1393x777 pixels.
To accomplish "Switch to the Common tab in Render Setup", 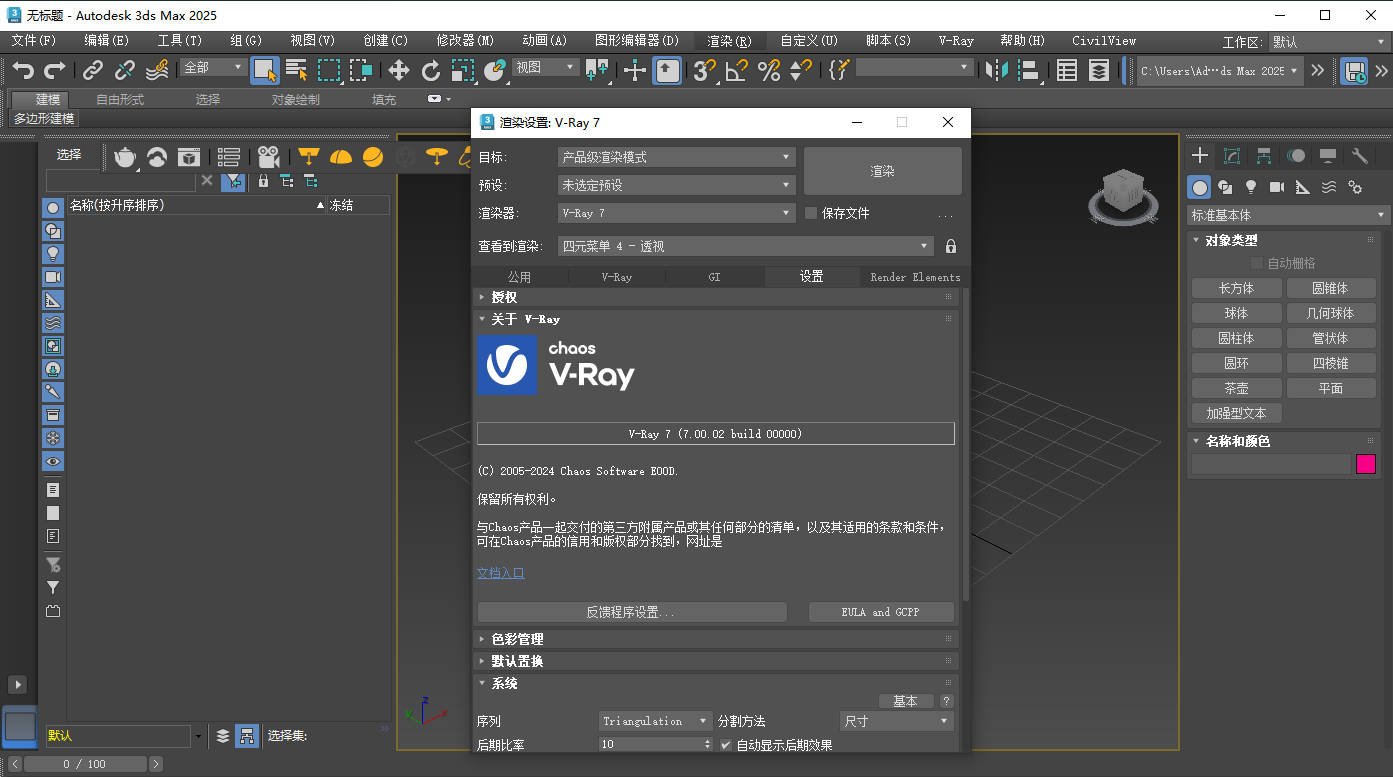I will tap(519, 277).
